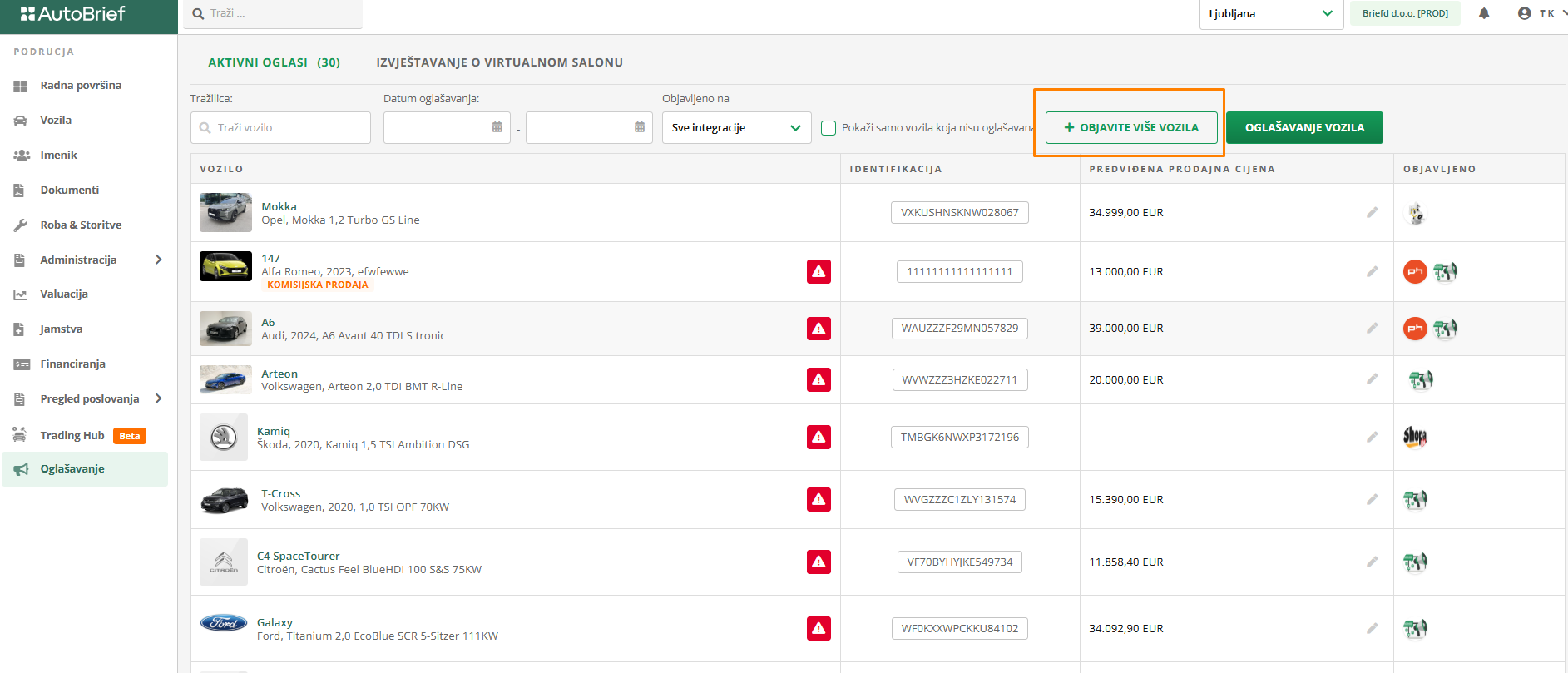The image size is (1568, 673).
Task: Click warning icon on Arteon row
Action: (819, 379)
